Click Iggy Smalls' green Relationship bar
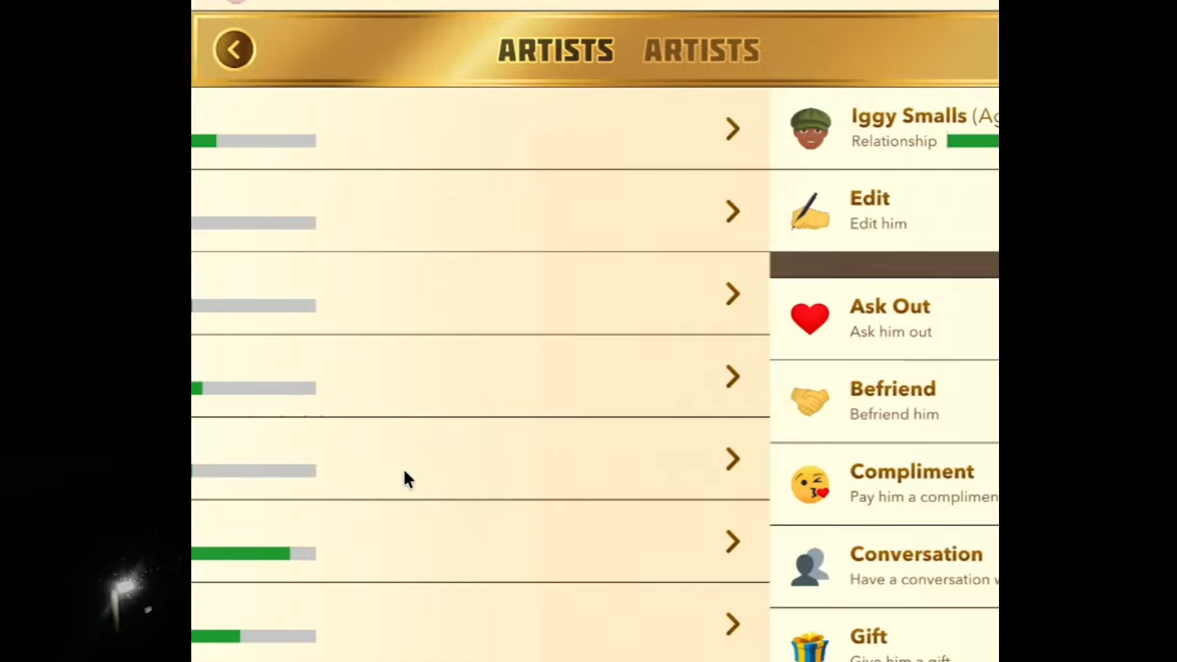 [x=972, y=141]
